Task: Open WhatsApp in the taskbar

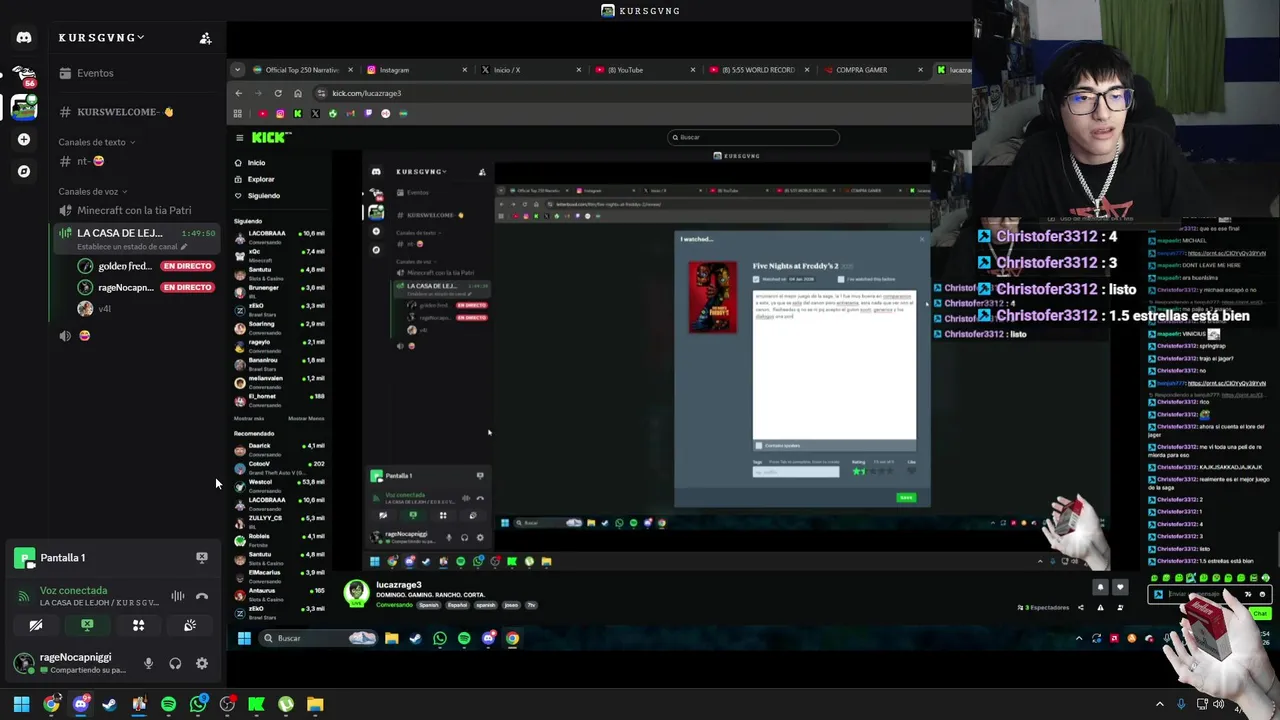Action: click(x=198, y=705)
